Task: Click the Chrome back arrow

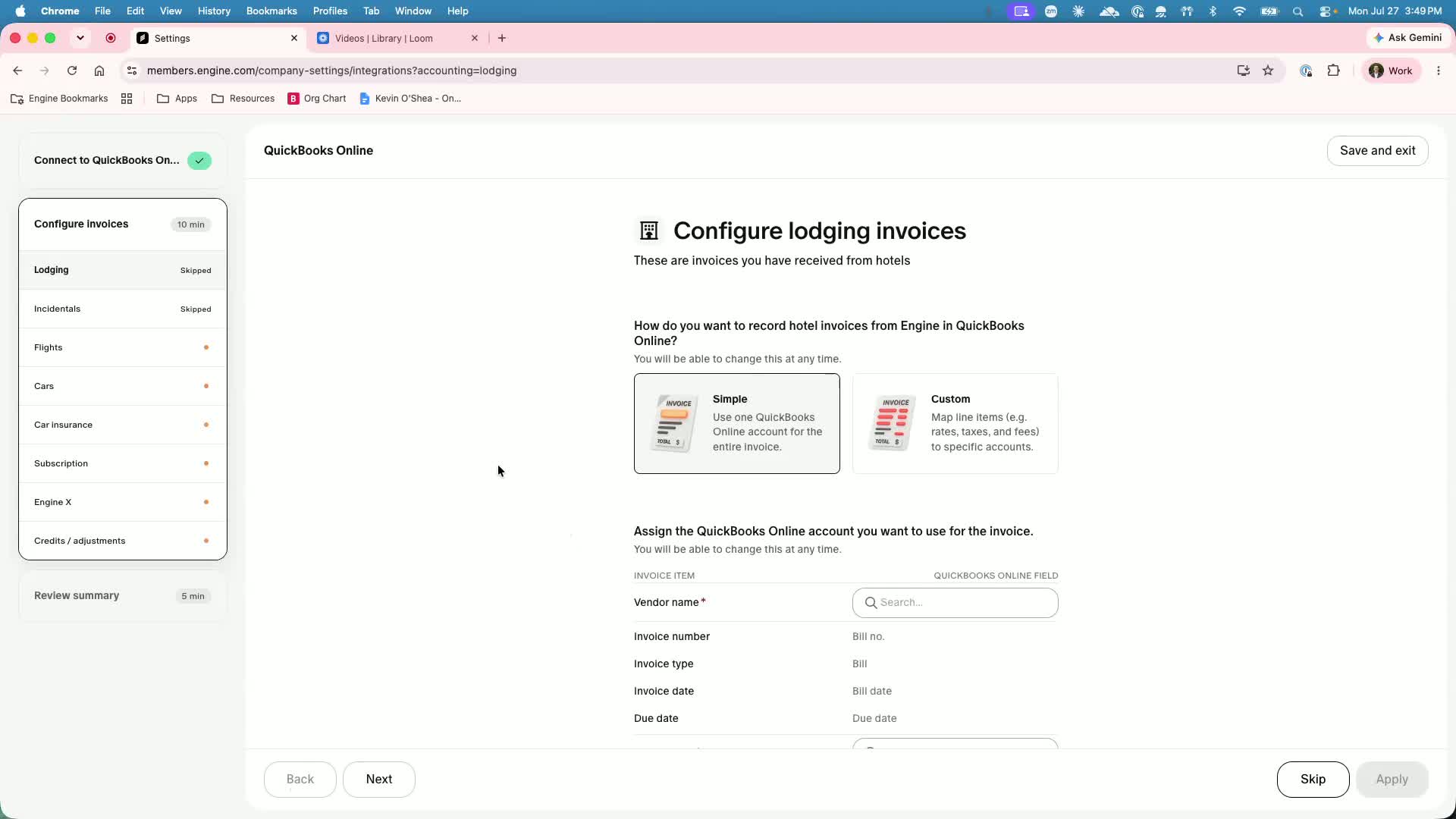Action: pos(17,71)
